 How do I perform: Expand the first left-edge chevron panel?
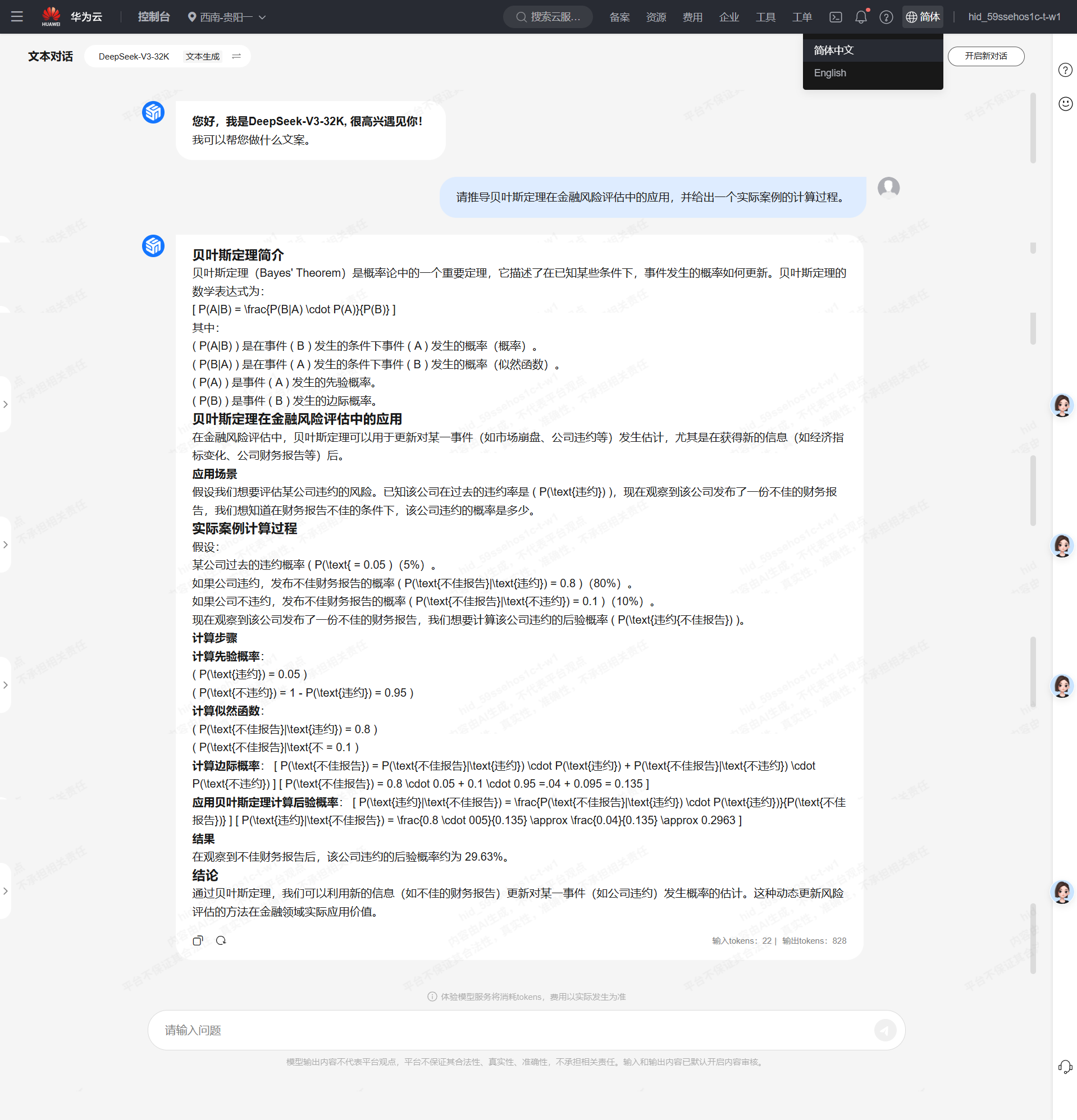click(x=5, y=405)
